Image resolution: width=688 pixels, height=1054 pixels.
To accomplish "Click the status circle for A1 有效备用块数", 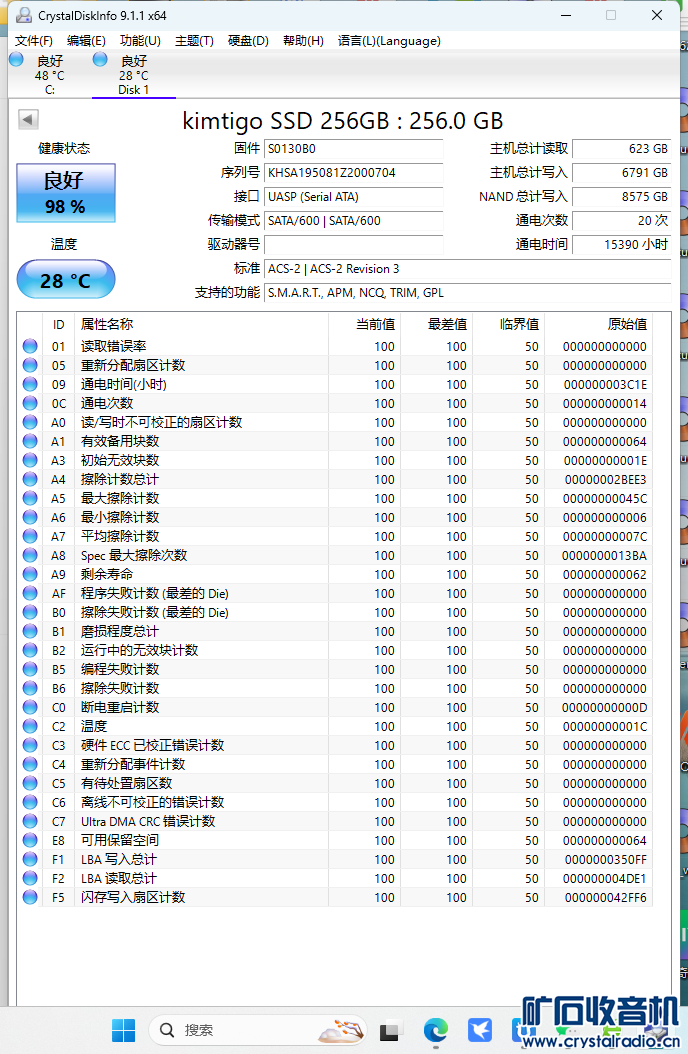I will [x=30, y=441].
